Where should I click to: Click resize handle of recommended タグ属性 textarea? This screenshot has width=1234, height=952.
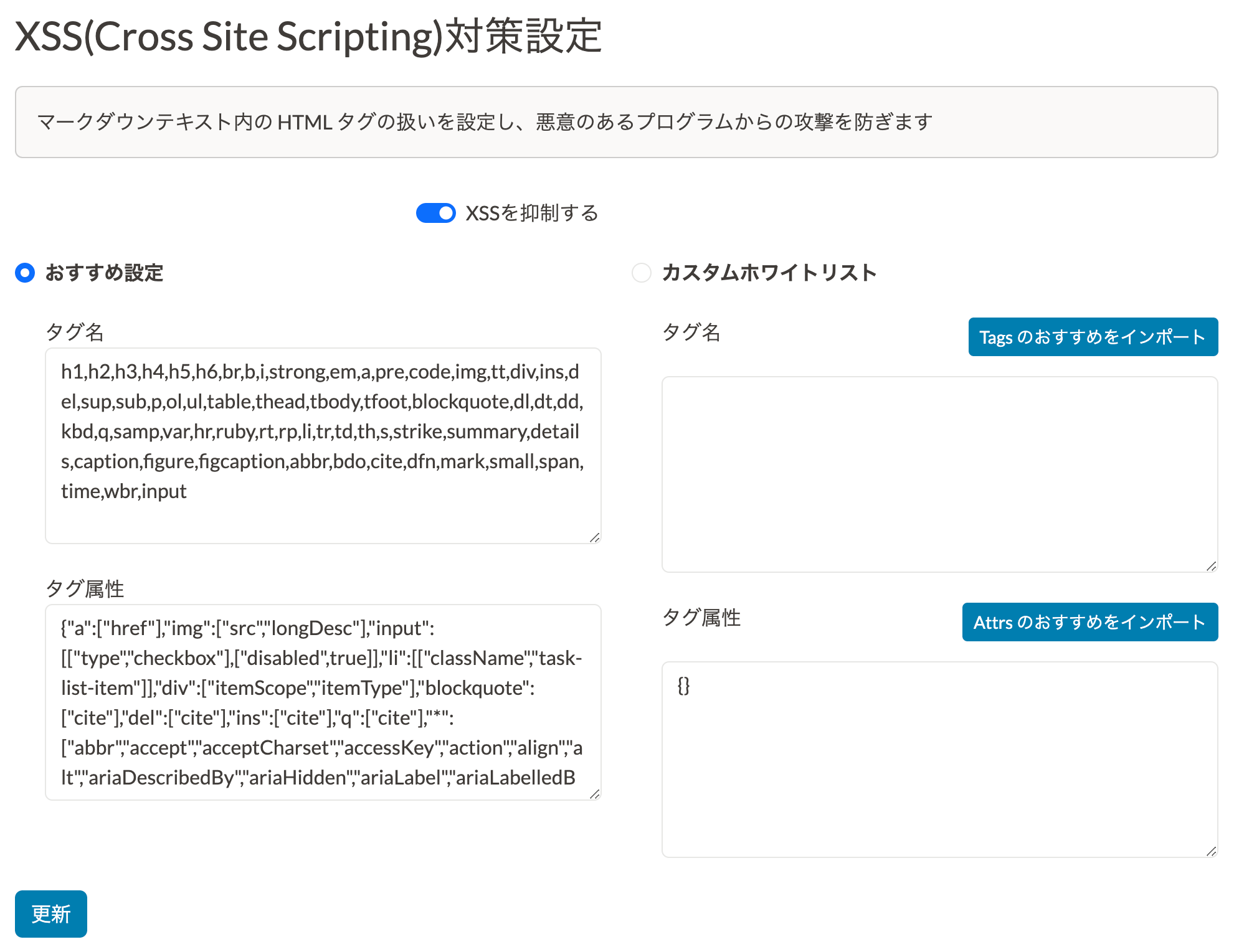coord(595,794)
